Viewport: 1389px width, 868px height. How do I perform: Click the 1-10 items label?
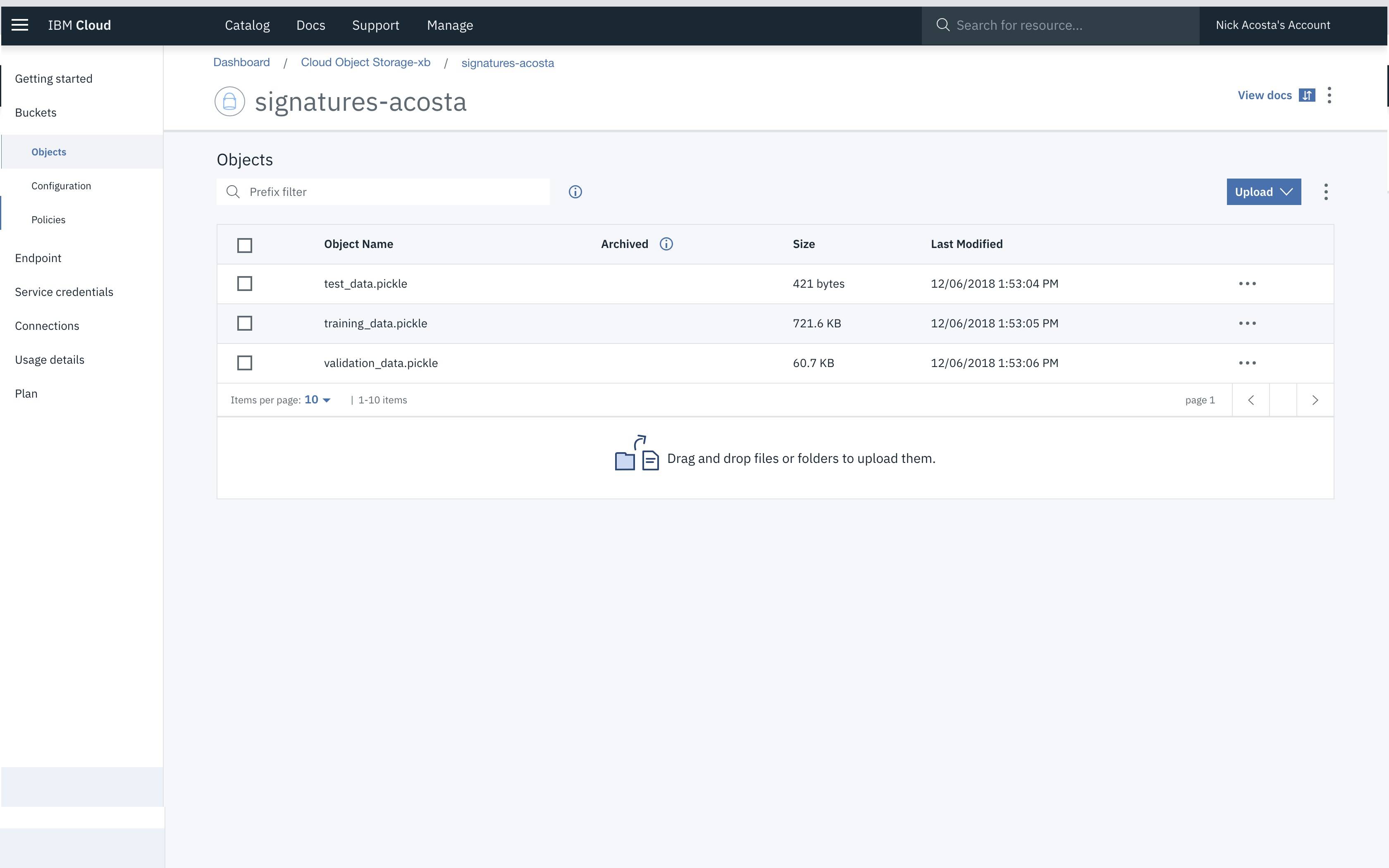coord(382,400)
